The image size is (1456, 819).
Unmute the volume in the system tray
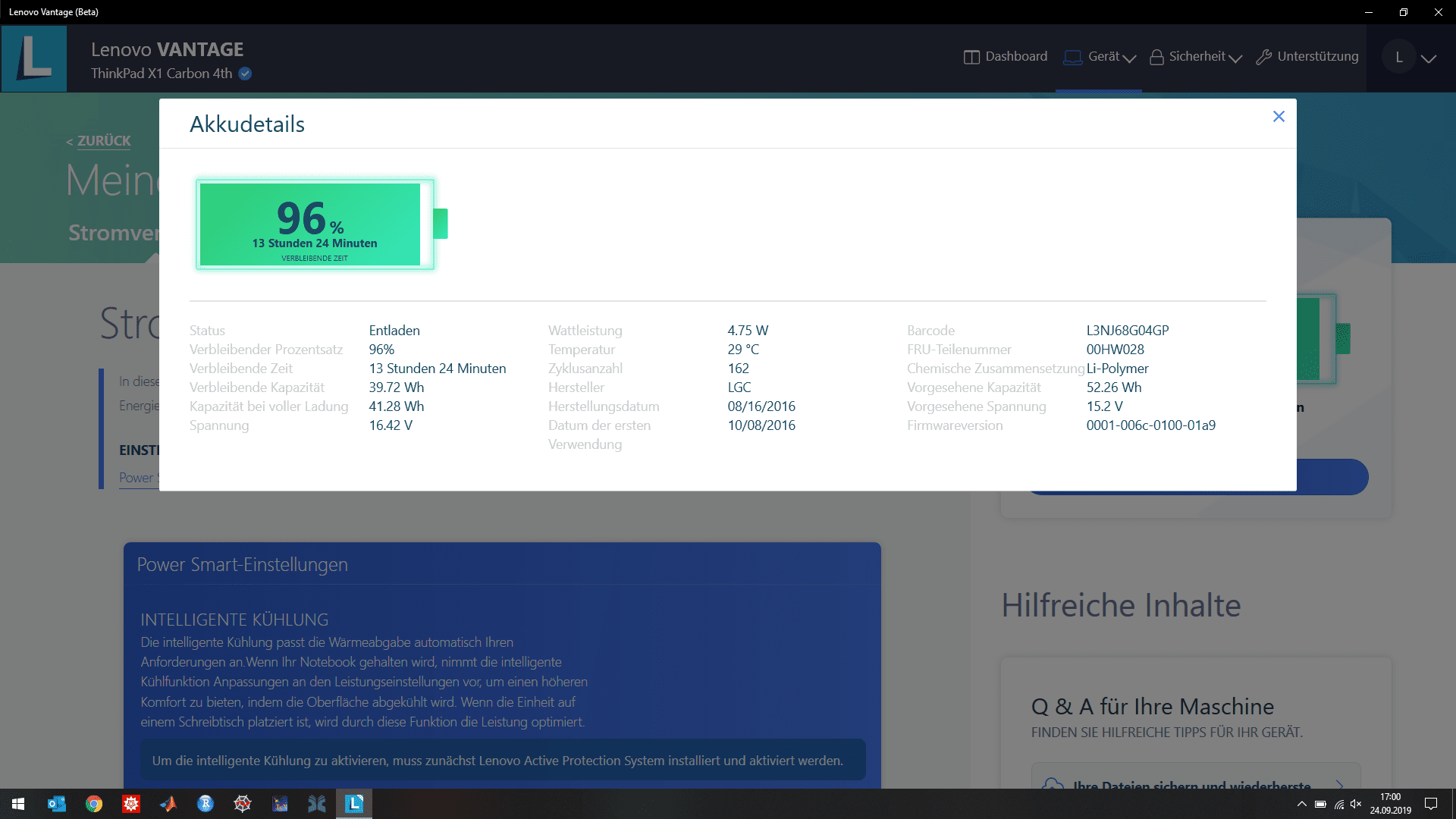(1356, 804)
